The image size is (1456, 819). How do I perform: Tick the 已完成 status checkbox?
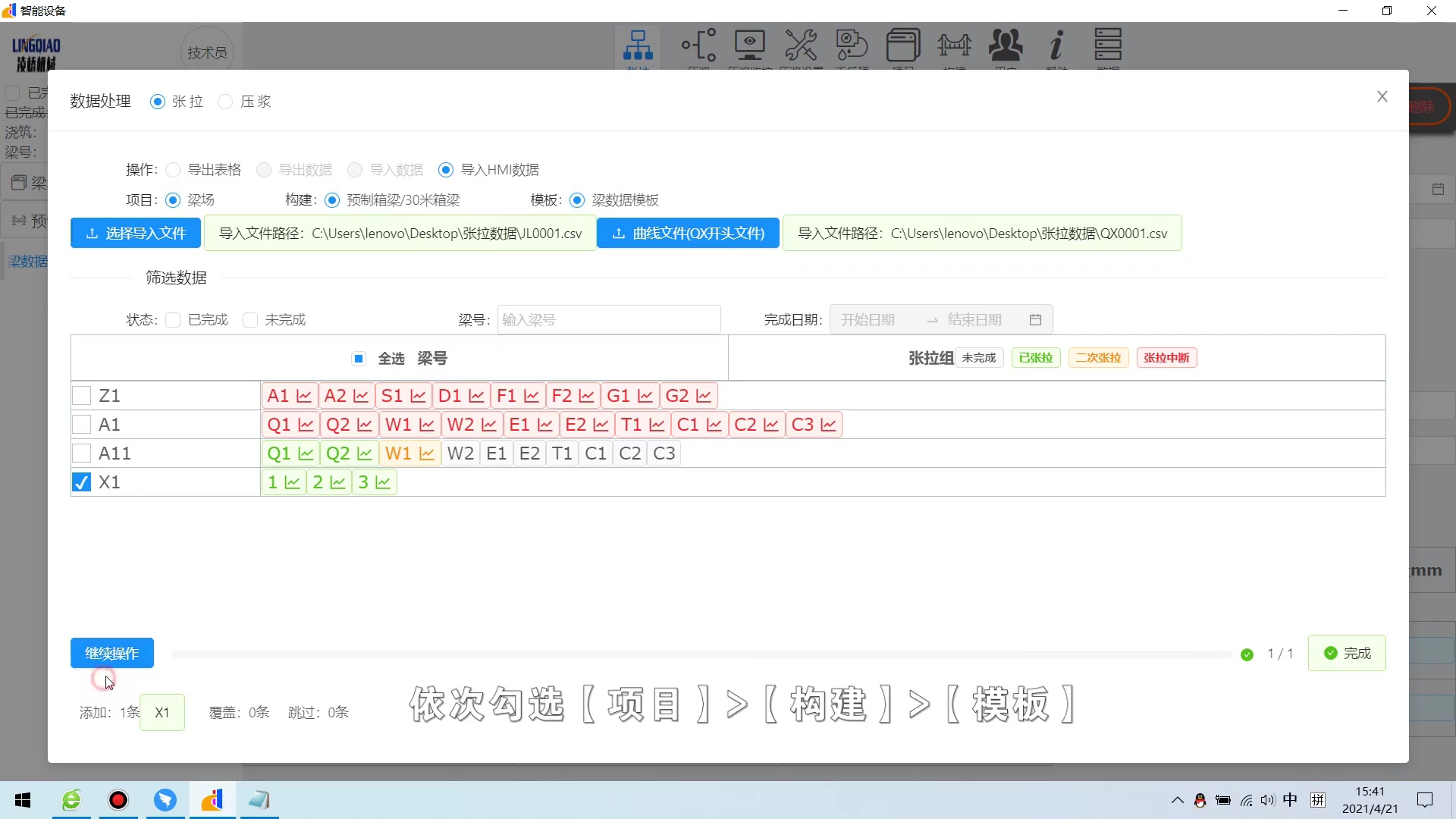tap(173, 320)
